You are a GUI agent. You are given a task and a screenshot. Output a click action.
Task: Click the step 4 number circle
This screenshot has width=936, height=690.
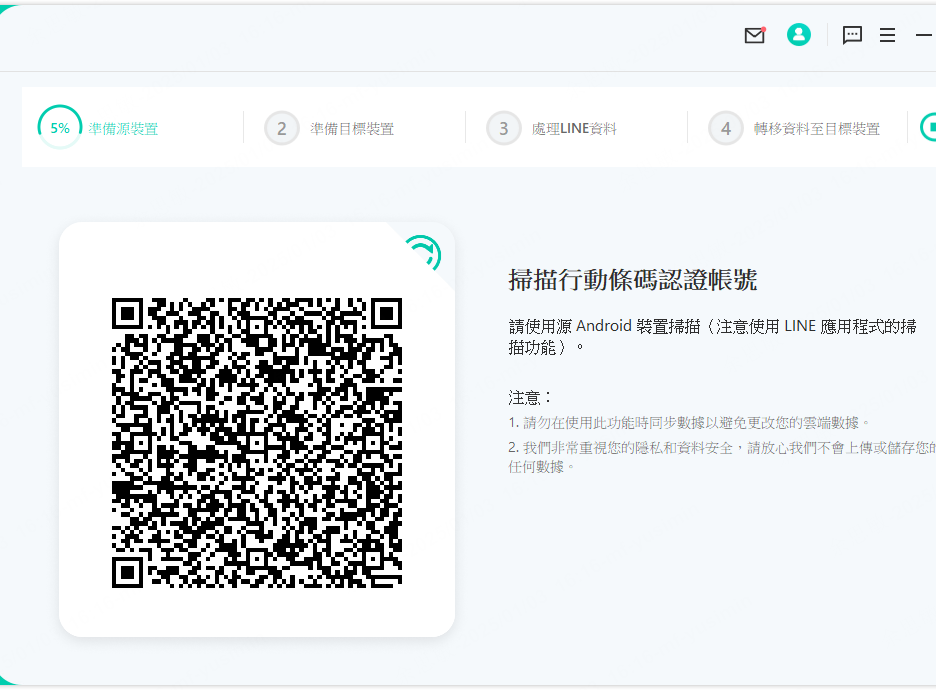coord(726,128)
